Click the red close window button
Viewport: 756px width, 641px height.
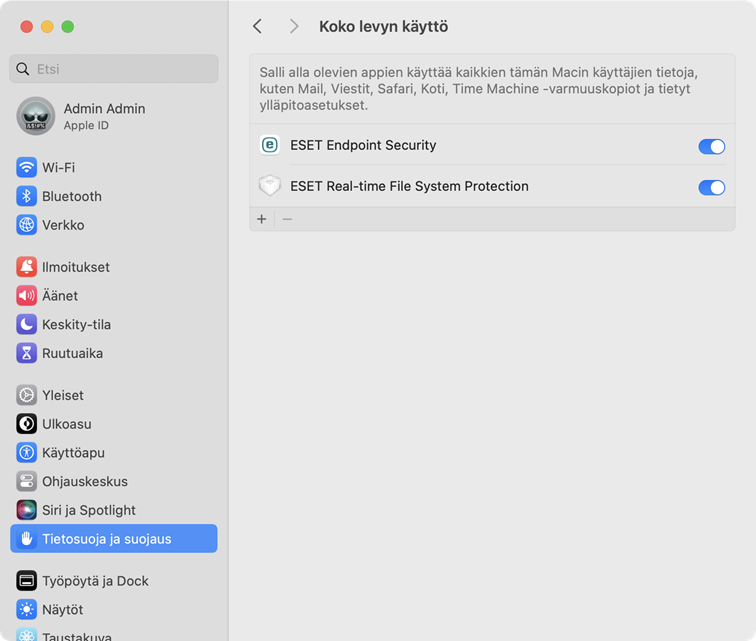coord(27,27)
